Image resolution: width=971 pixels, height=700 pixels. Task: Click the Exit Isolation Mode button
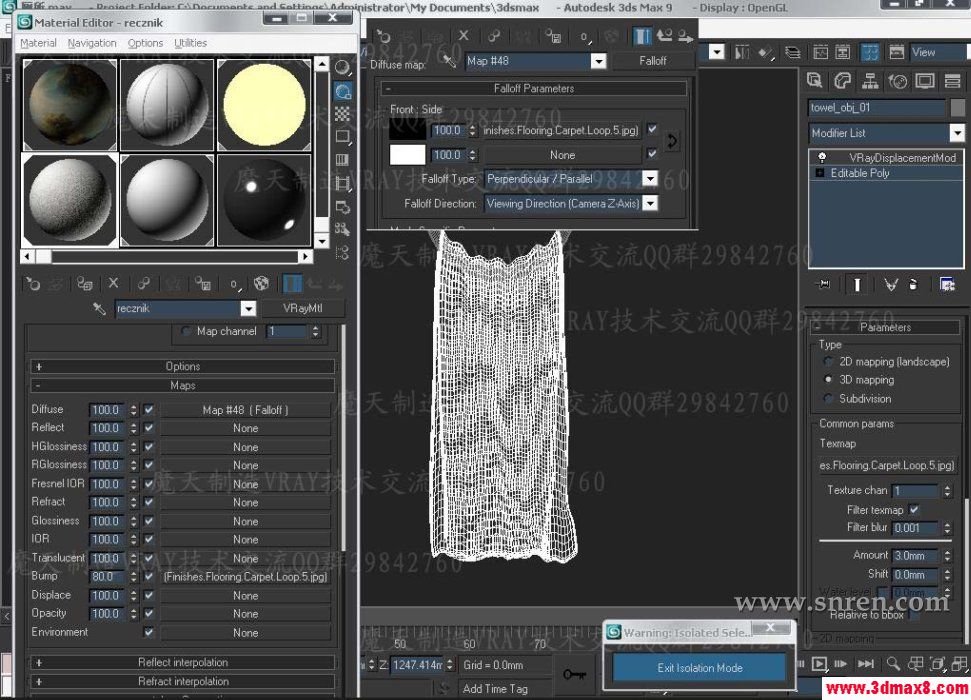click(699, 668)
